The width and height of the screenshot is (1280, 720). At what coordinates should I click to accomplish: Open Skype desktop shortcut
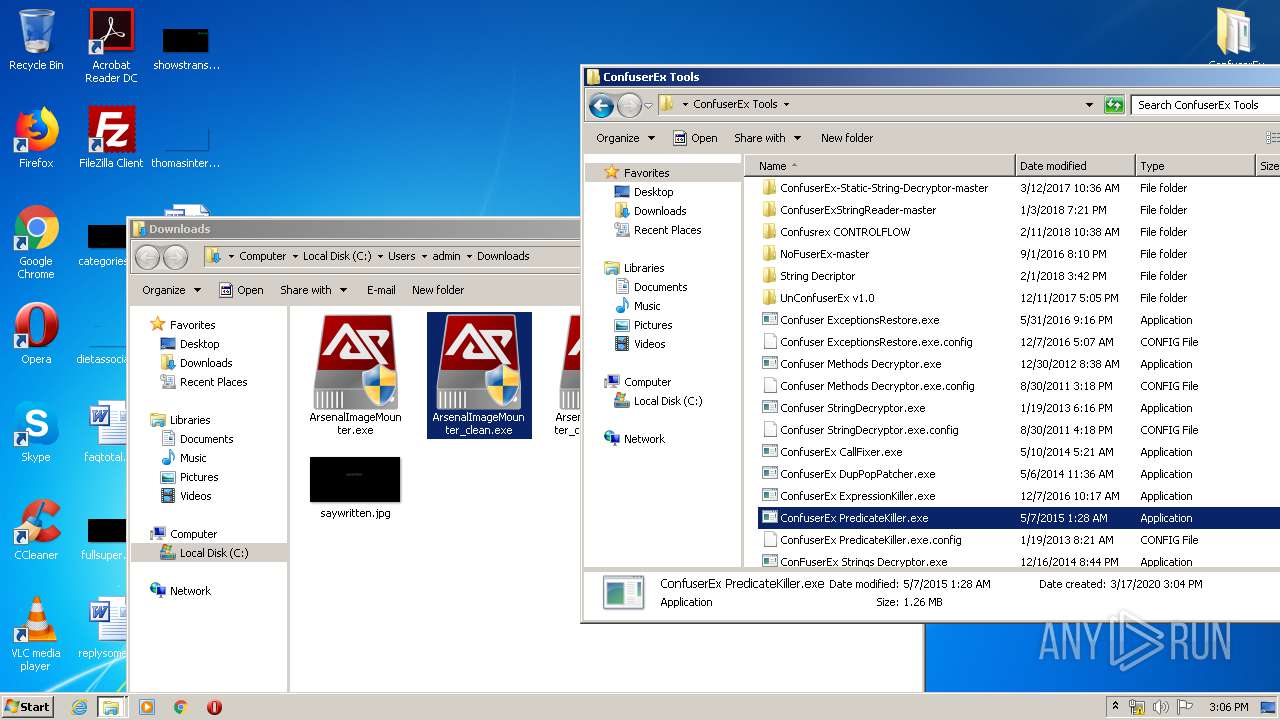[x=36, y=432]
